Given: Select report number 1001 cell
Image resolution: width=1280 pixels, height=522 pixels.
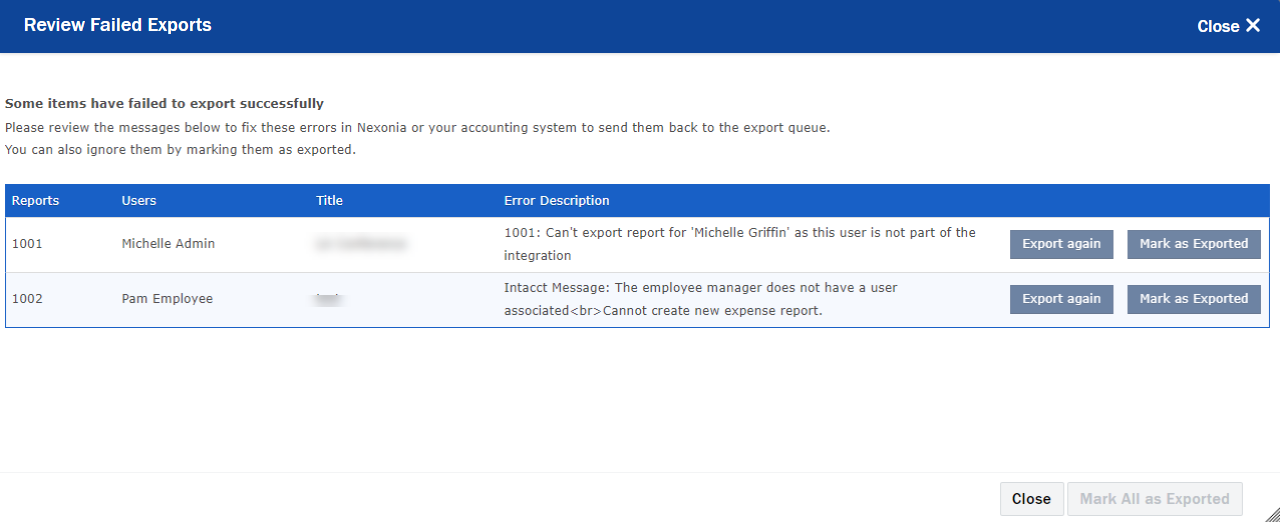Looking at the screenshot, I should click(27, 244).
